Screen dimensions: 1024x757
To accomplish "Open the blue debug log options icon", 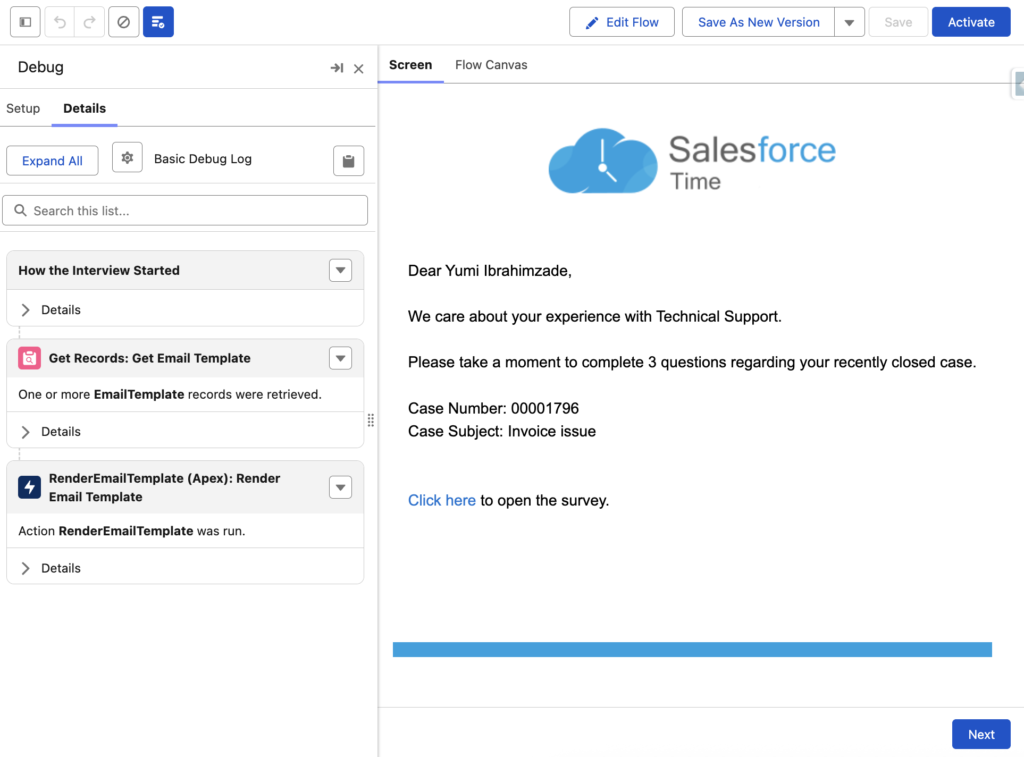I will click(158, 21).
